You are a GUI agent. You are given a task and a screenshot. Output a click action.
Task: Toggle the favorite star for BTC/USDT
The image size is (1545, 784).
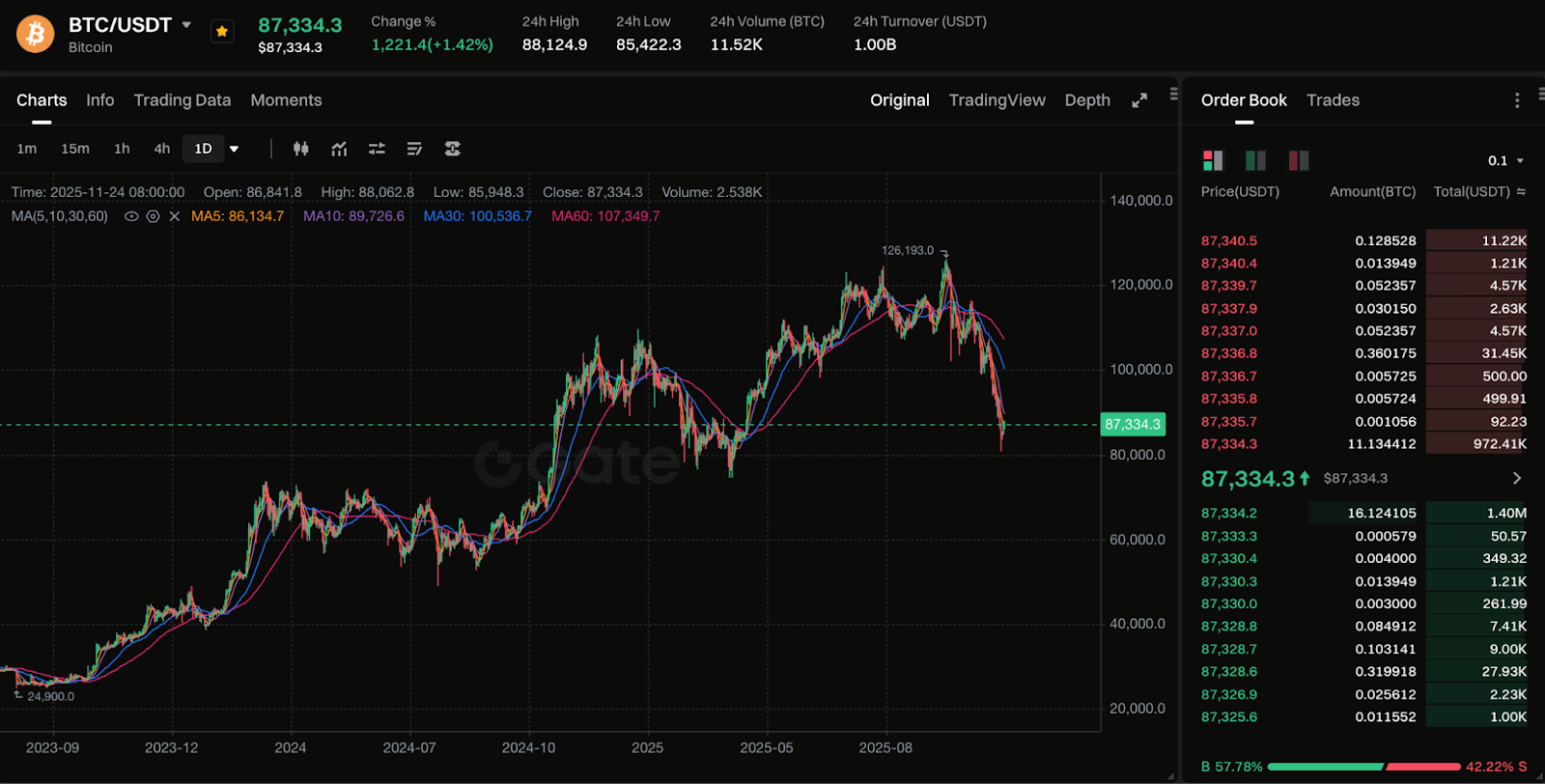click(222, 32)
